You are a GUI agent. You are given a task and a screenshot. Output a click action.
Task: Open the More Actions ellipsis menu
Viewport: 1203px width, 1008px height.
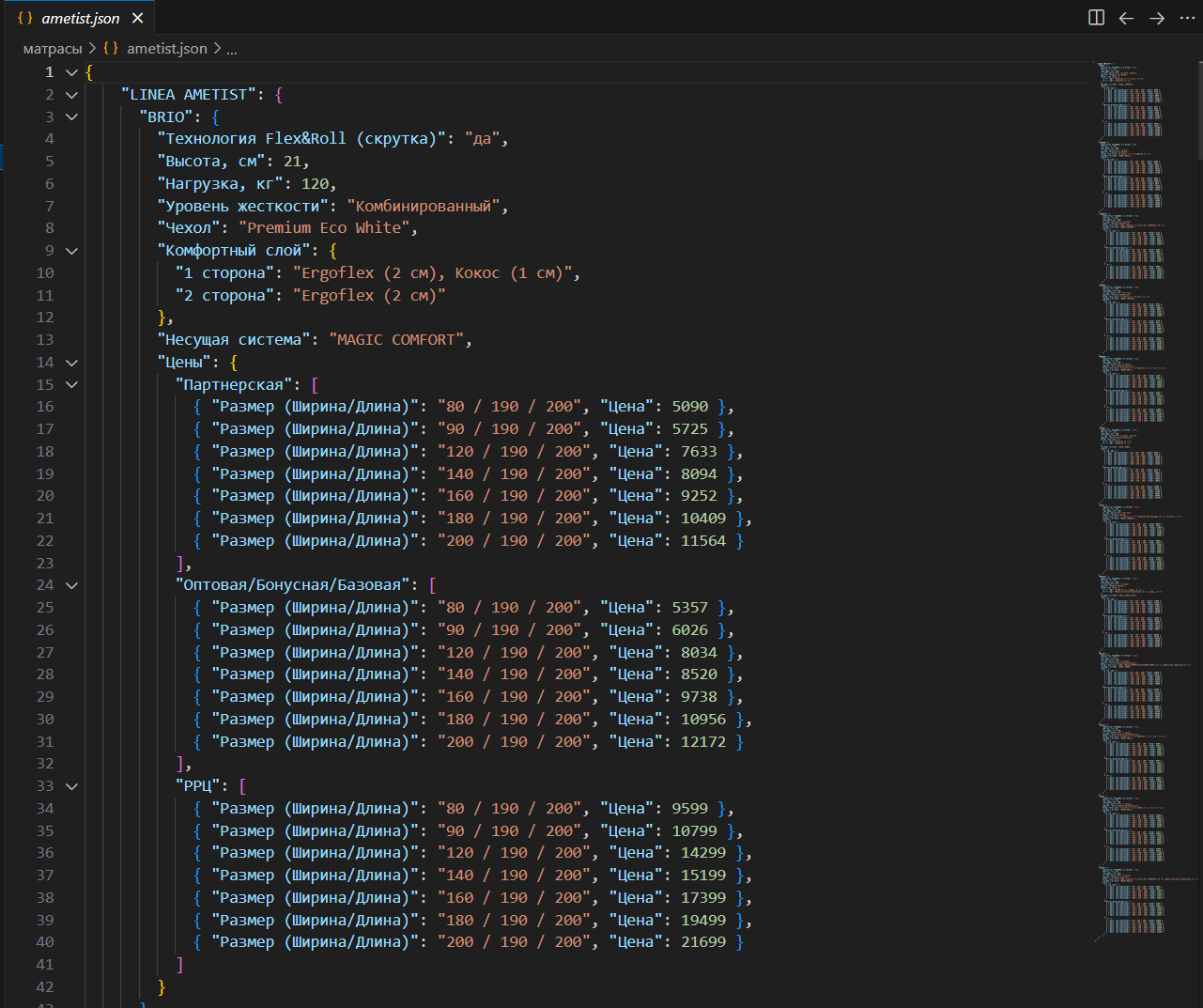(1186, 17)
